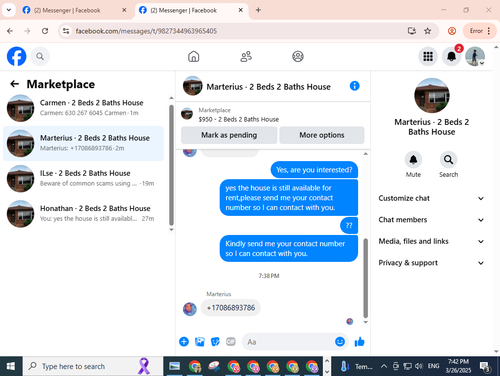The height and width of the screenshot is (376, 500).
Task: Open ILse 2 Beds 2 Baths conversation
Action: coord(83,178)
